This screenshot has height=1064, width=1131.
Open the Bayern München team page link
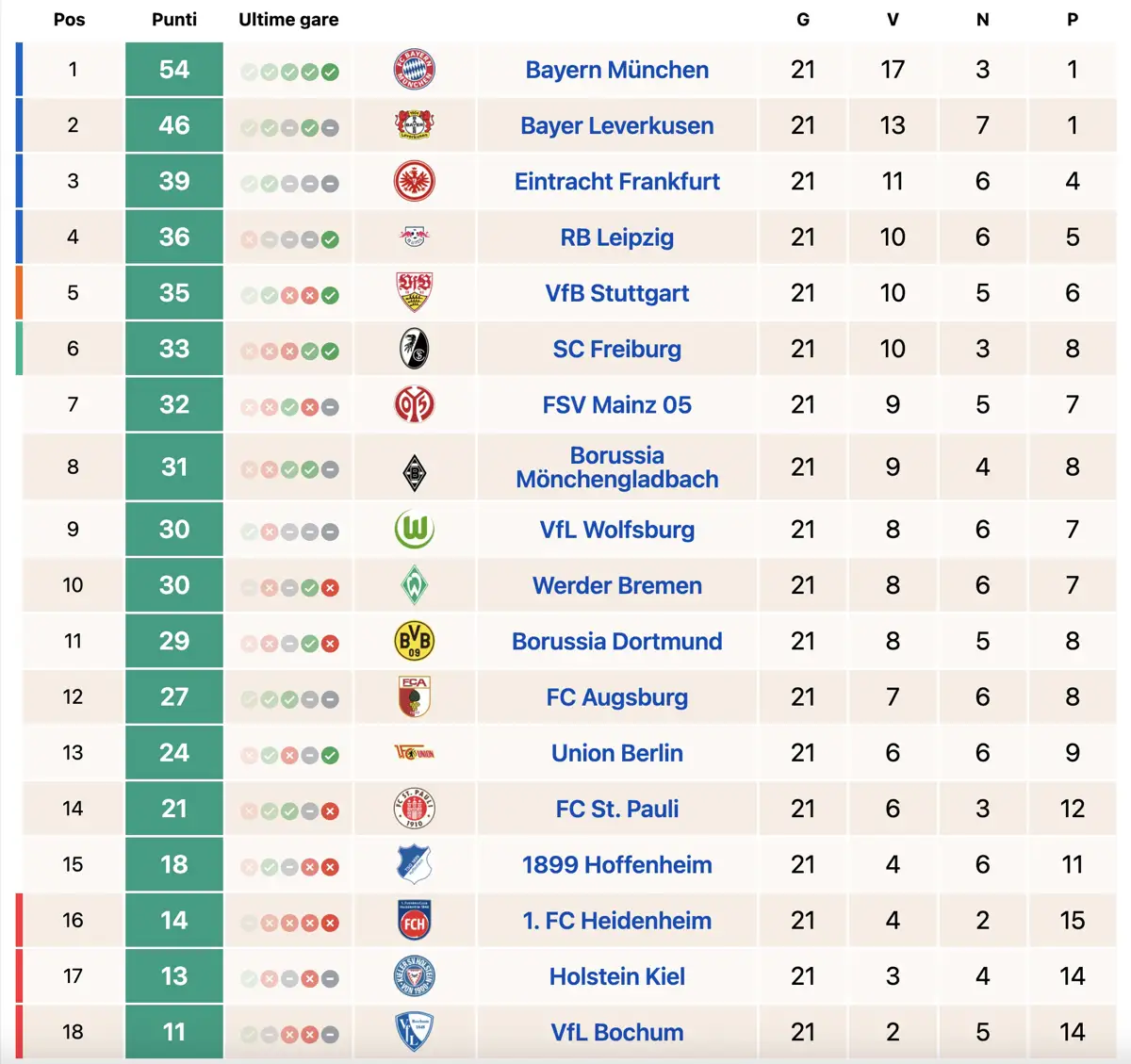tap(616, 69)
